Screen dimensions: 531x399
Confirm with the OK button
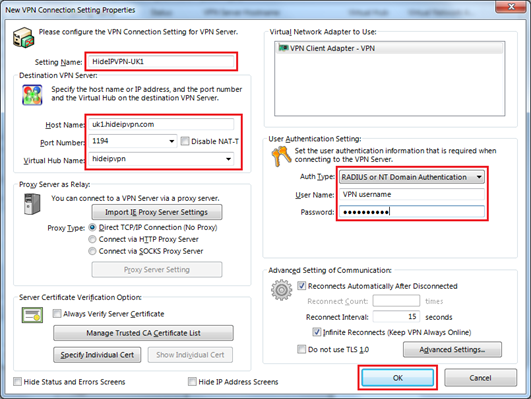(398, 378)
